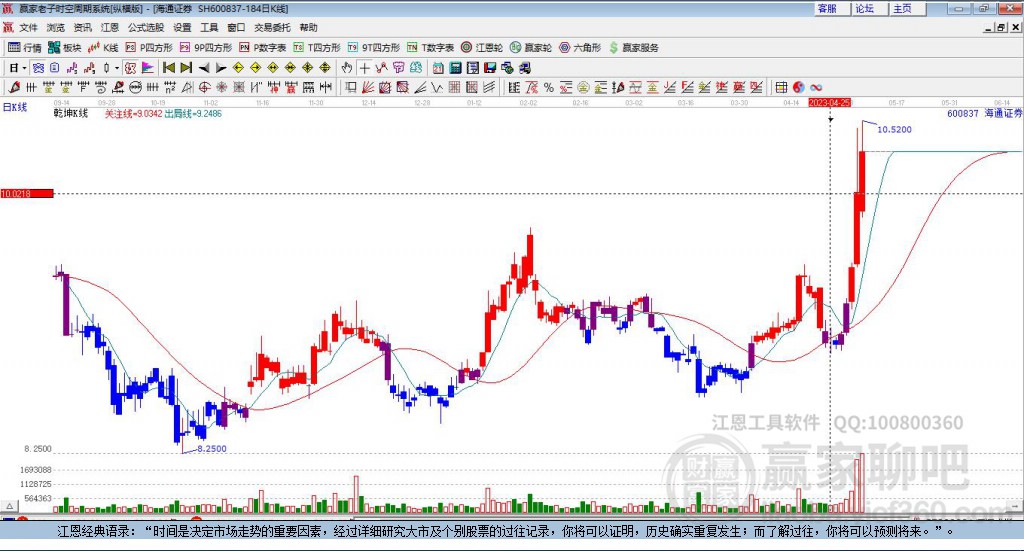Open the 浏览 menu
1024x551 pixels.
[x=56, y=27]
